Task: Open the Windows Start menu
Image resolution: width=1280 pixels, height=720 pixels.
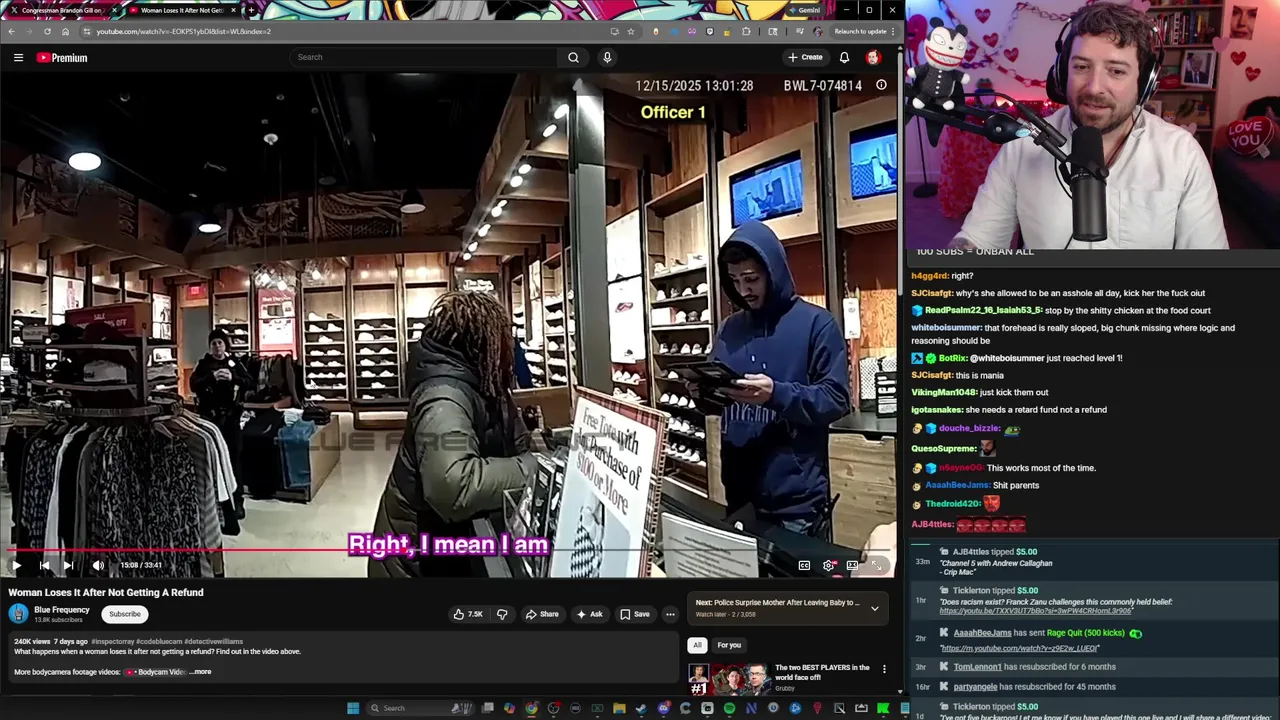Action: pos(353,708)
